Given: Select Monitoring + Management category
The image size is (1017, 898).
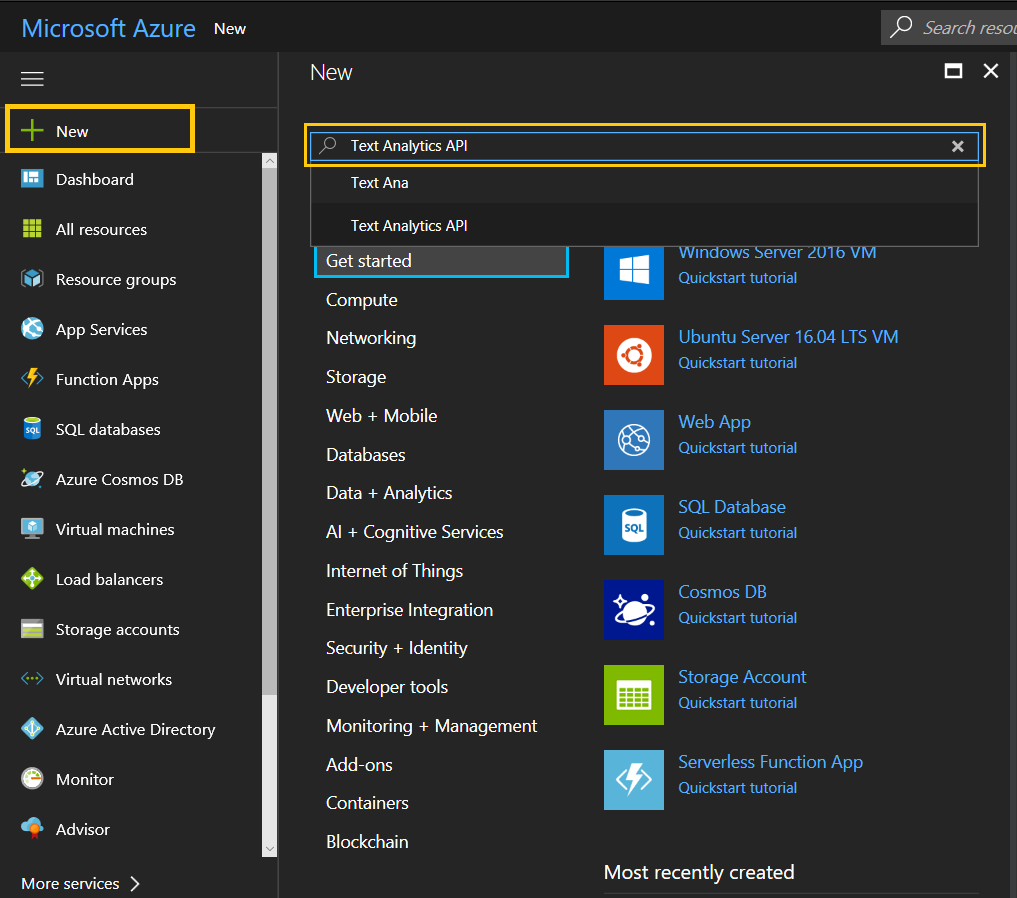Looking at the screenshot, I should pos(431,726).
